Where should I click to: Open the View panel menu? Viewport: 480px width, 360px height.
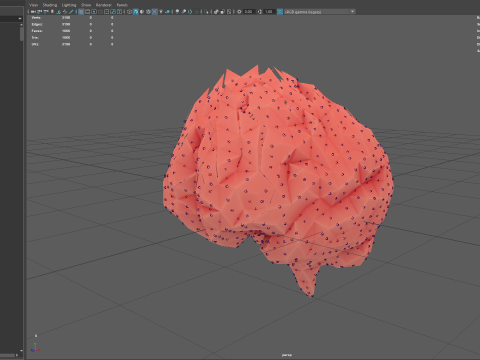click(x=33, y=5)
